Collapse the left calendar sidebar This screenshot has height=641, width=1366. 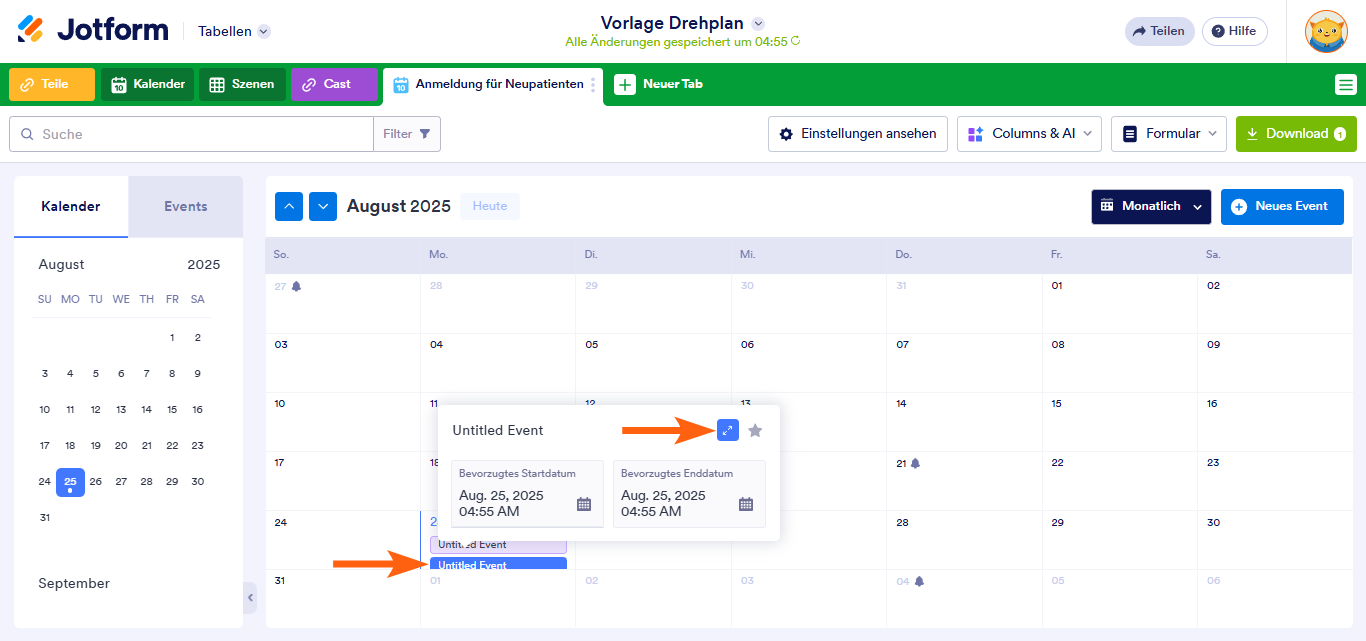tap(250, 597)
